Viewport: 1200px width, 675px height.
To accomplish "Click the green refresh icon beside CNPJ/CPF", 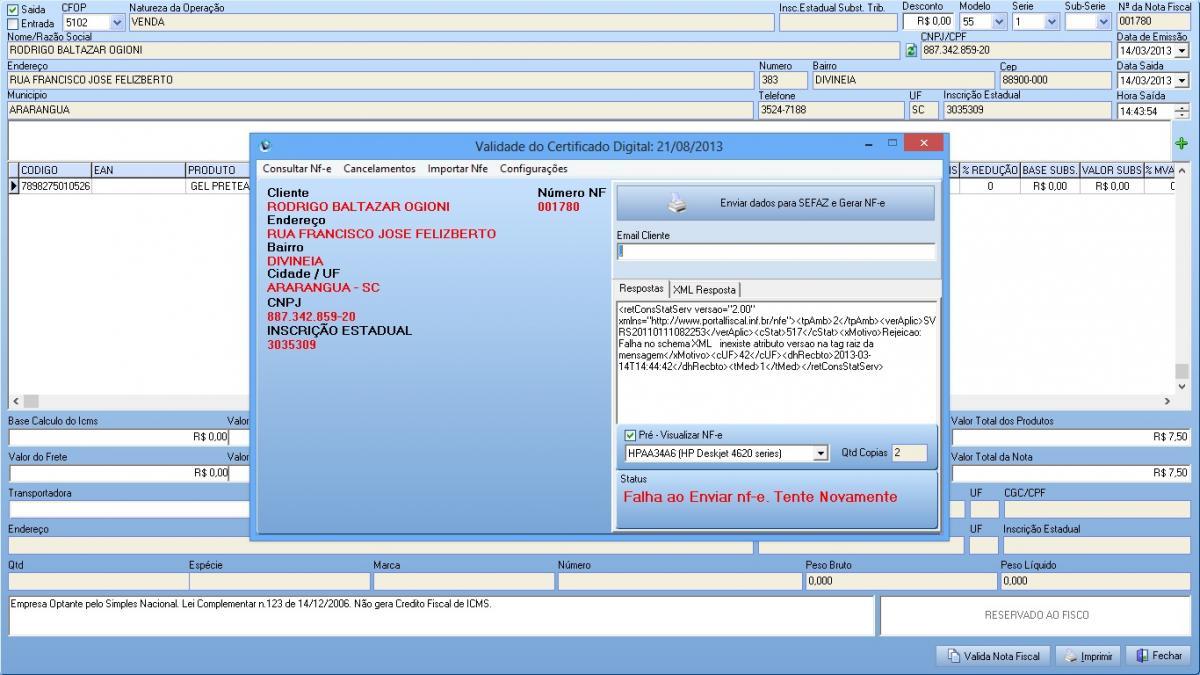I will (911, 50).
